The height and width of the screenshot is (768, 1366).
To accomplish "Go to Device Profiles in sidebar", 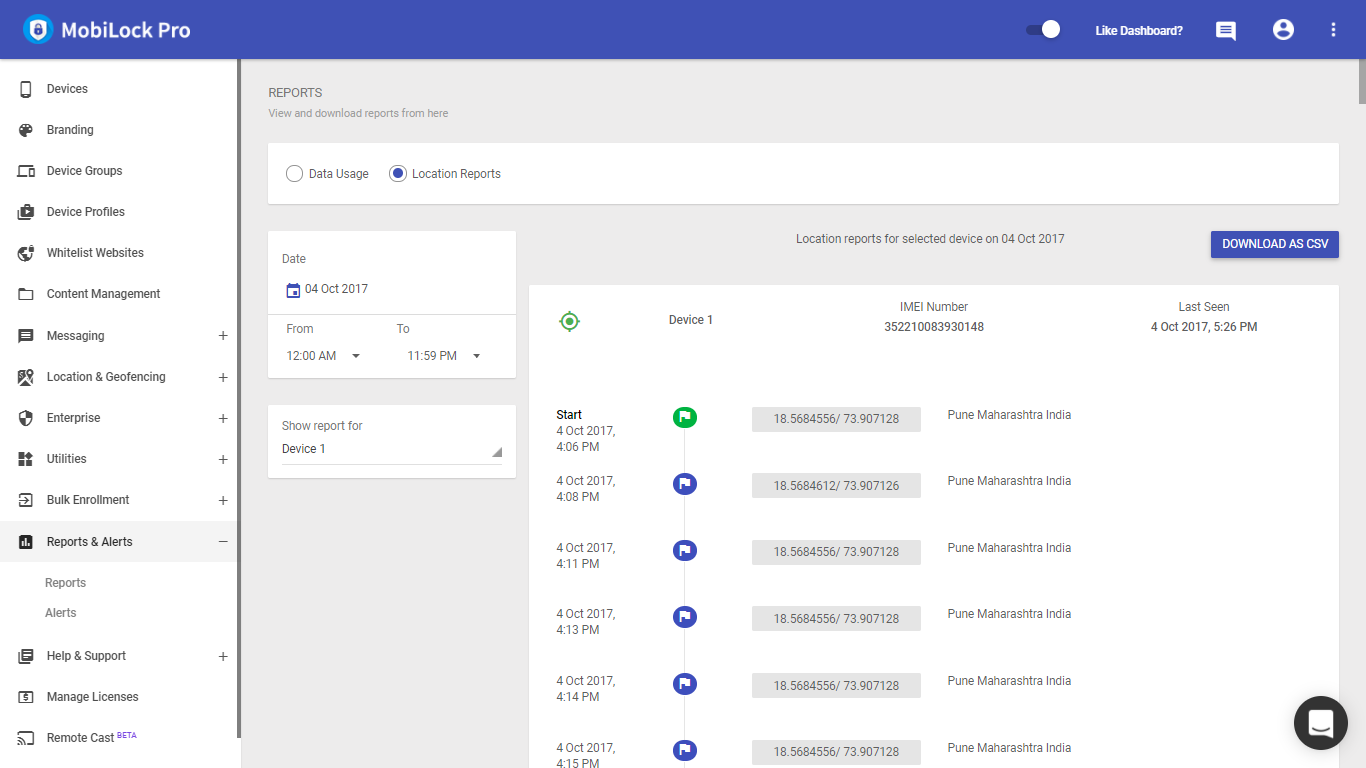I will pos(86,212).
